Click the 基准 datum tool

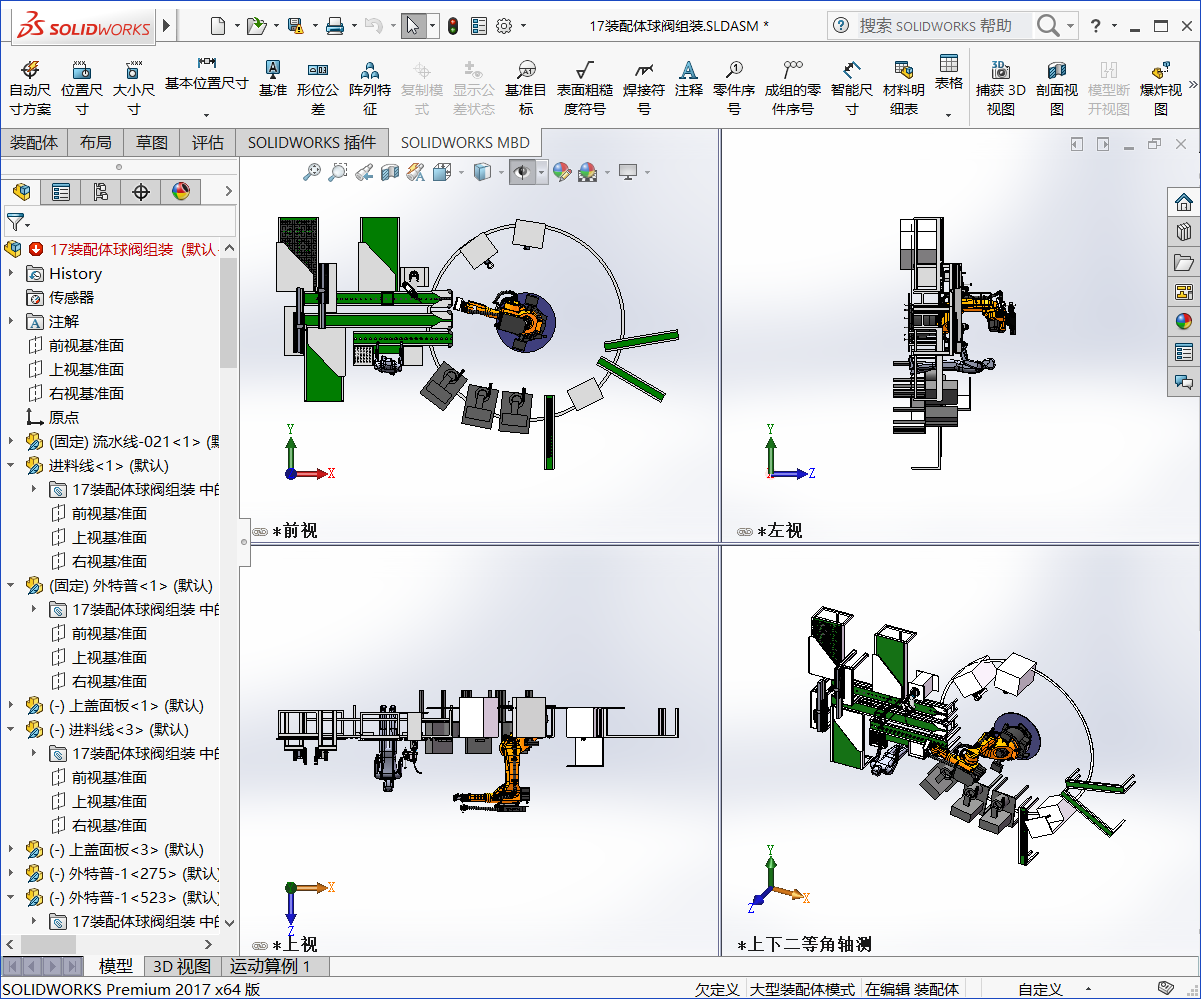point(272,78)
